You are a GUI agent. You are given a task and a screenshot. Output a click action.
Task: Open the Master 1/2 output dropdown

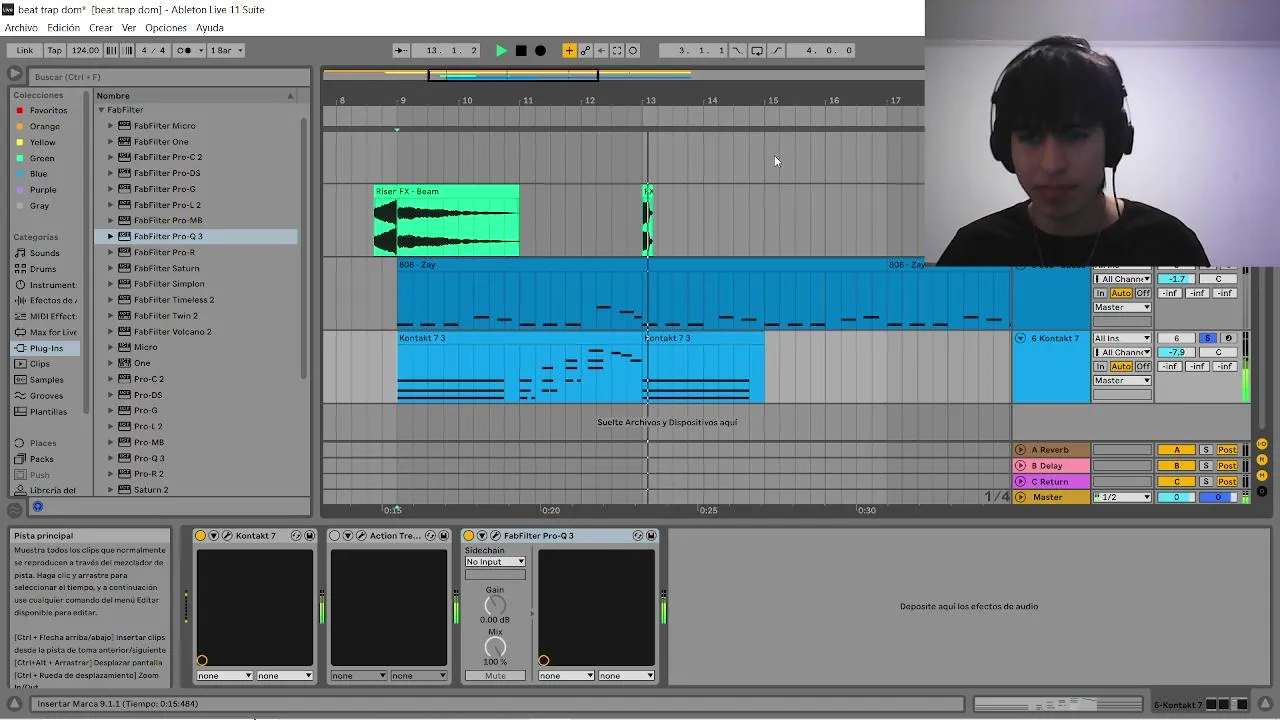[1122, 497]
